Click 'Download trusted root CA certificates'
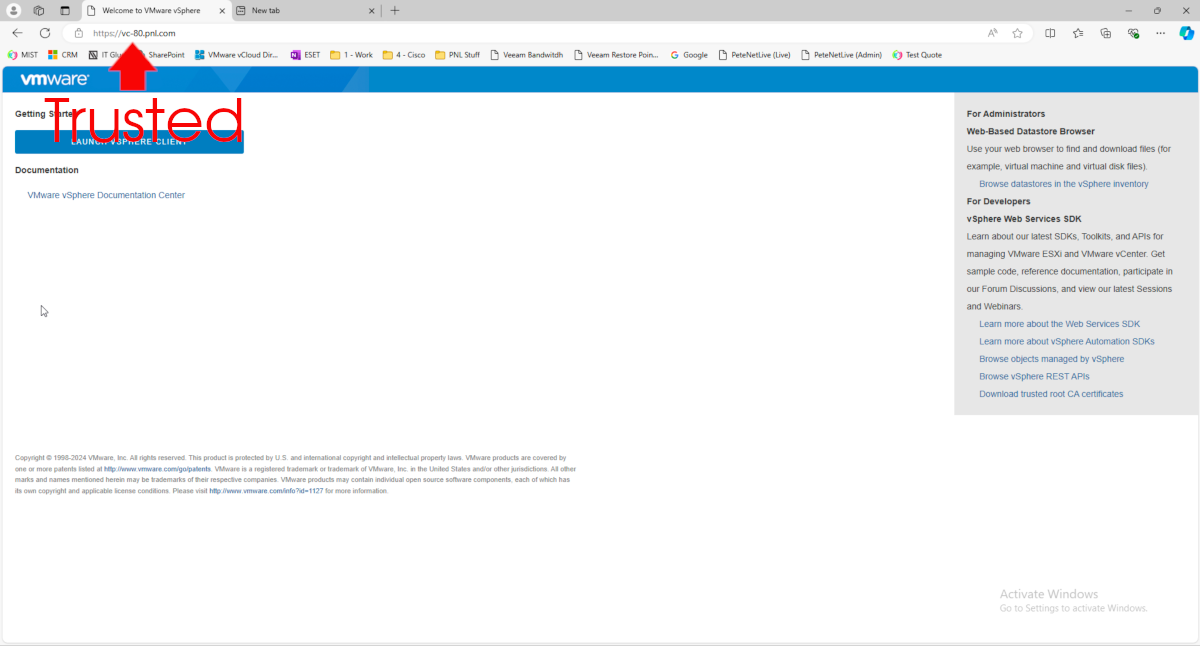1200x646 pixels. coord(1050,394)
